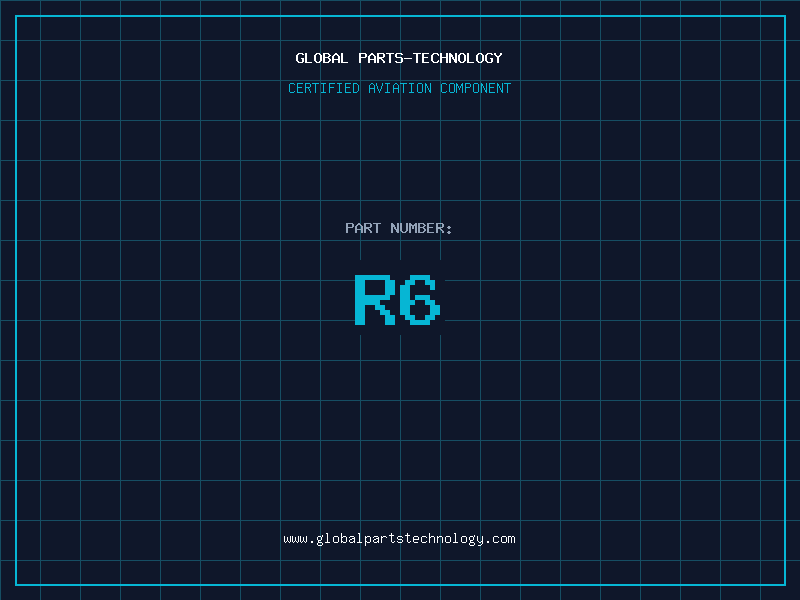Image resolution: width=800 pixels, height=600 pixels.
Task: Click the large letter R in part number
Action: pyautogui.click(x=374, y=299)
